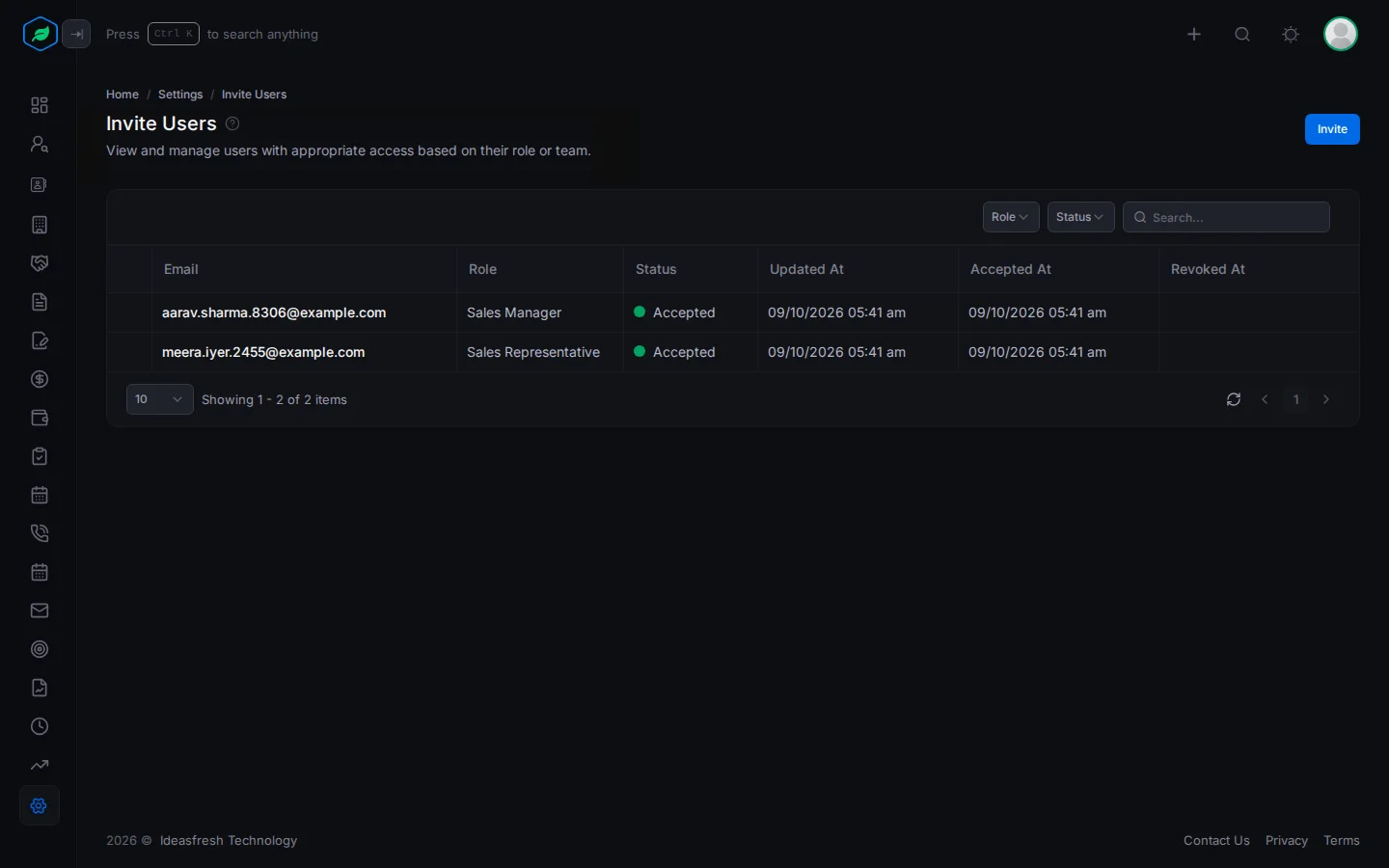Go to previous page with left chevron
Screen dimensions: 1389x868
pos(1265,399)
